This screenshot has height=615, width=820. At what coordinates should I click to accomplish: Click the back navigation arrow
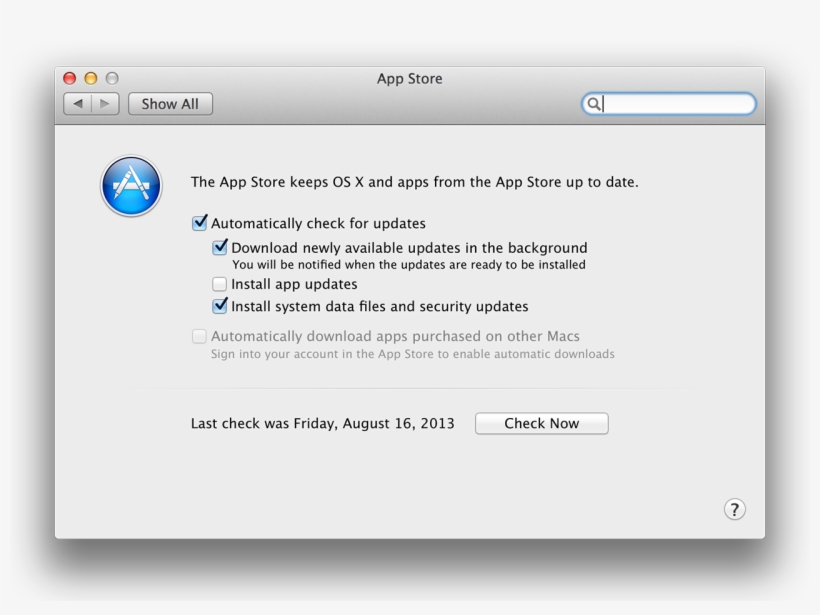click(x=77, y=103)
